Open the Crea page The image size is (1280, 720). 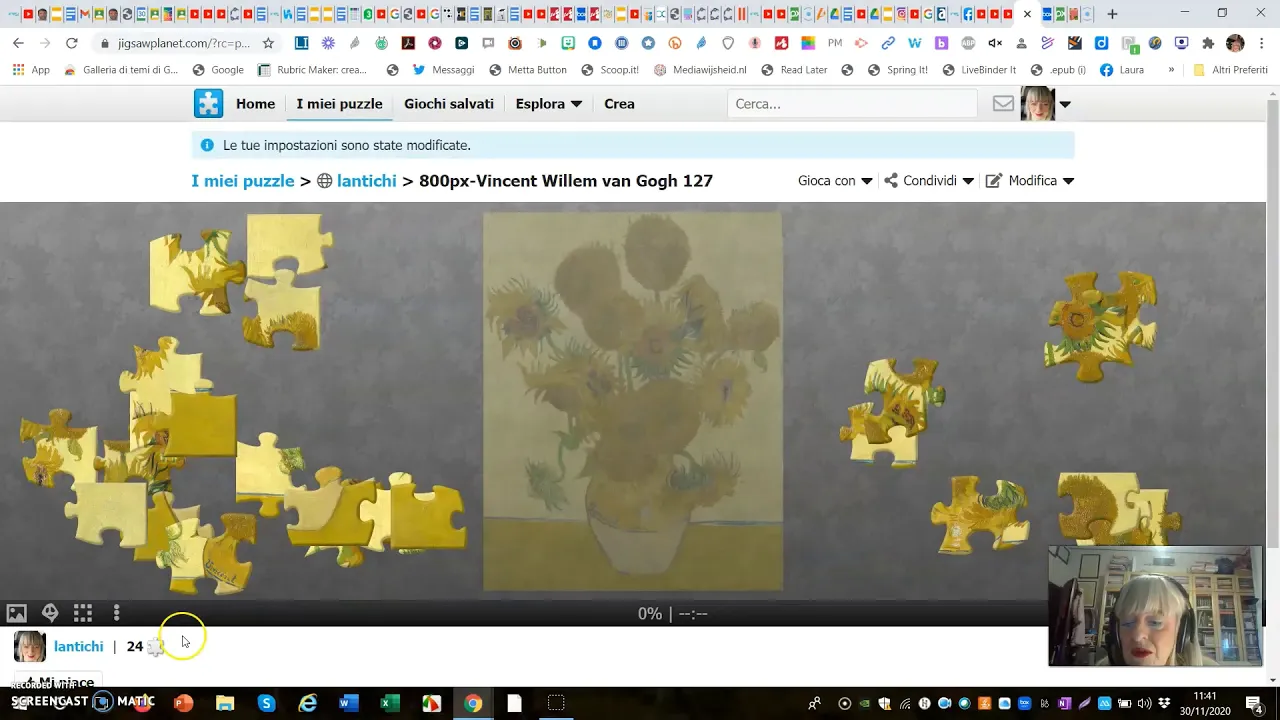click(619, 104)
